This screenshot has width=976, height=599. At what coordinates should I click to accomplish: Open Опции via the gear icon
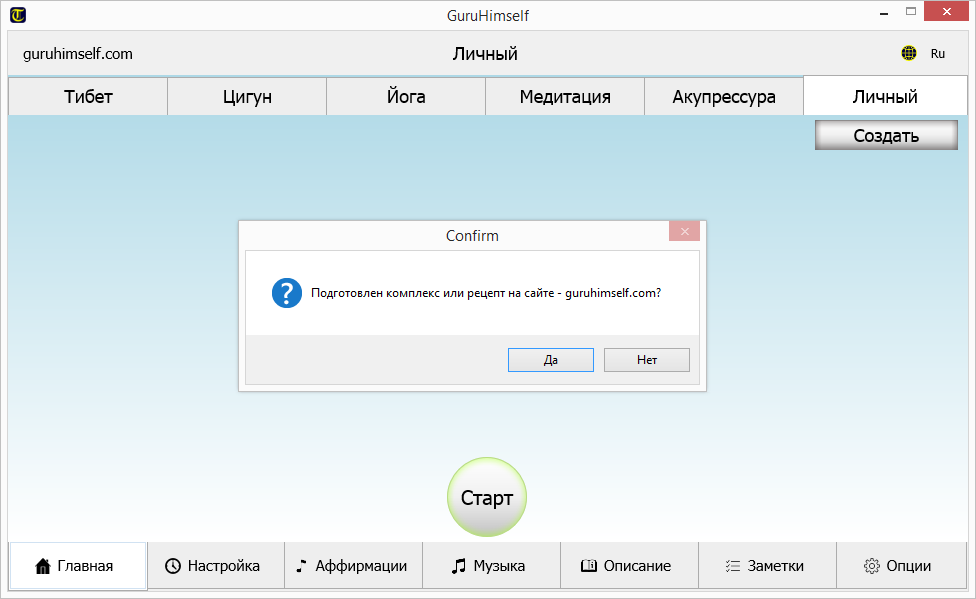pyautogui.click(x=871, y=566)
